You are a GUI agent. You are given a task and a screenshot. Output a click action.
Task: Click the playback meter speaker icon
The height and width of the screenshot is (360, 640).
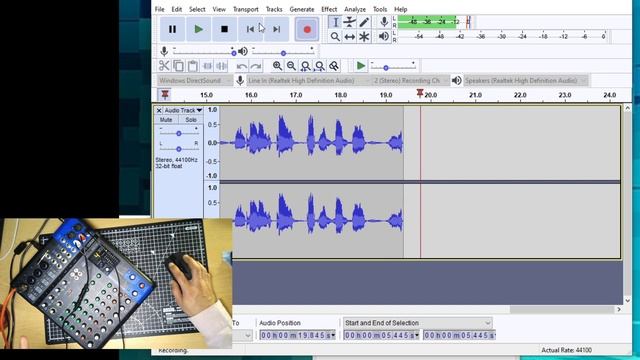click(384, 36)
